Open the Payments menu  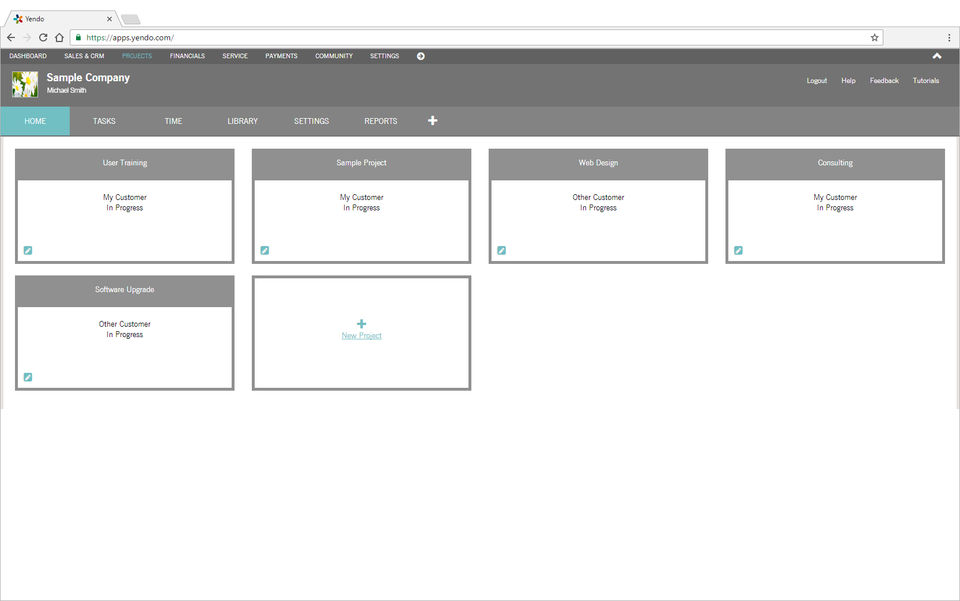tap(281, 56)
